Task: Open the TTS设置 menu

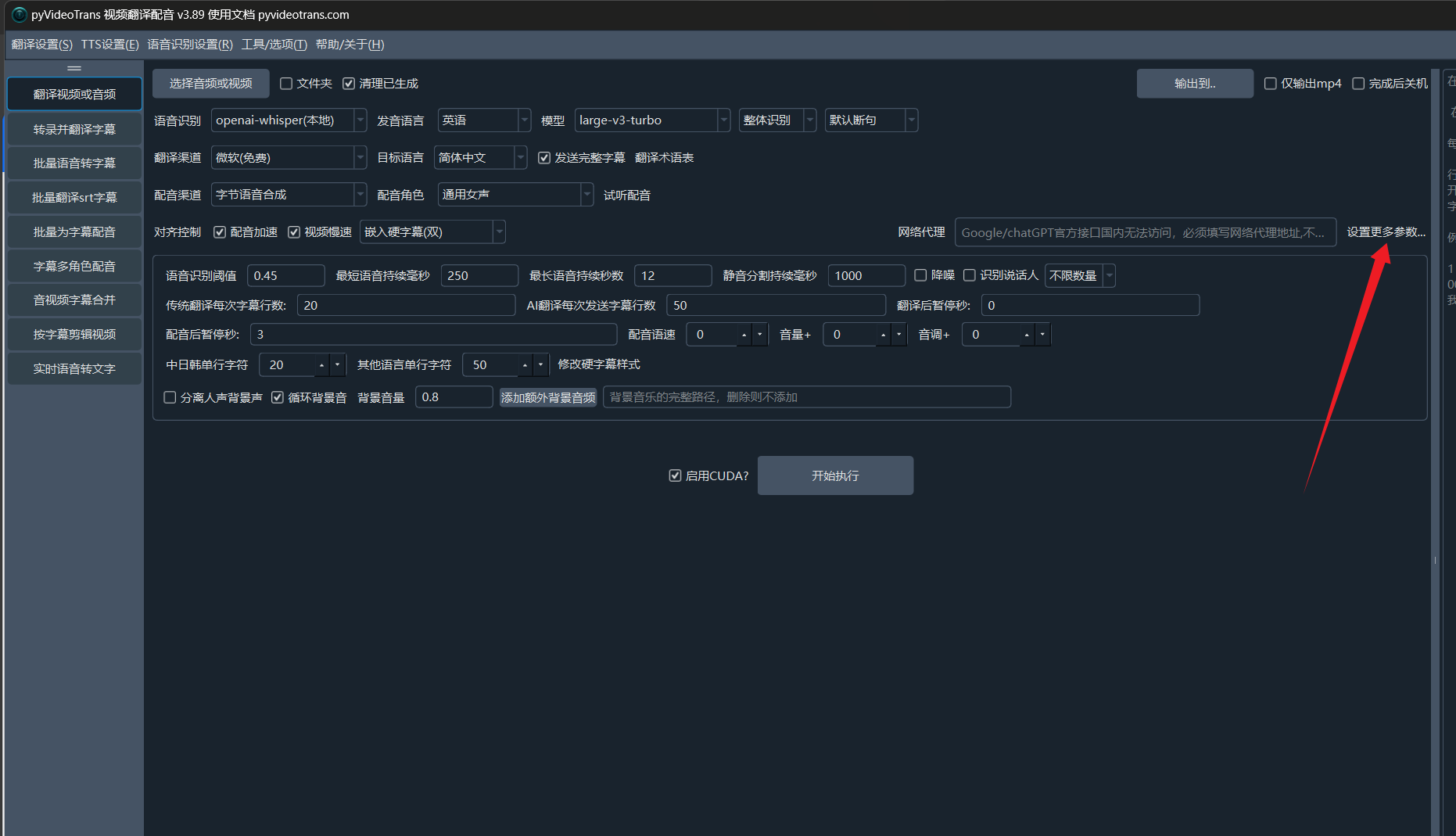Action: point(109,45)
